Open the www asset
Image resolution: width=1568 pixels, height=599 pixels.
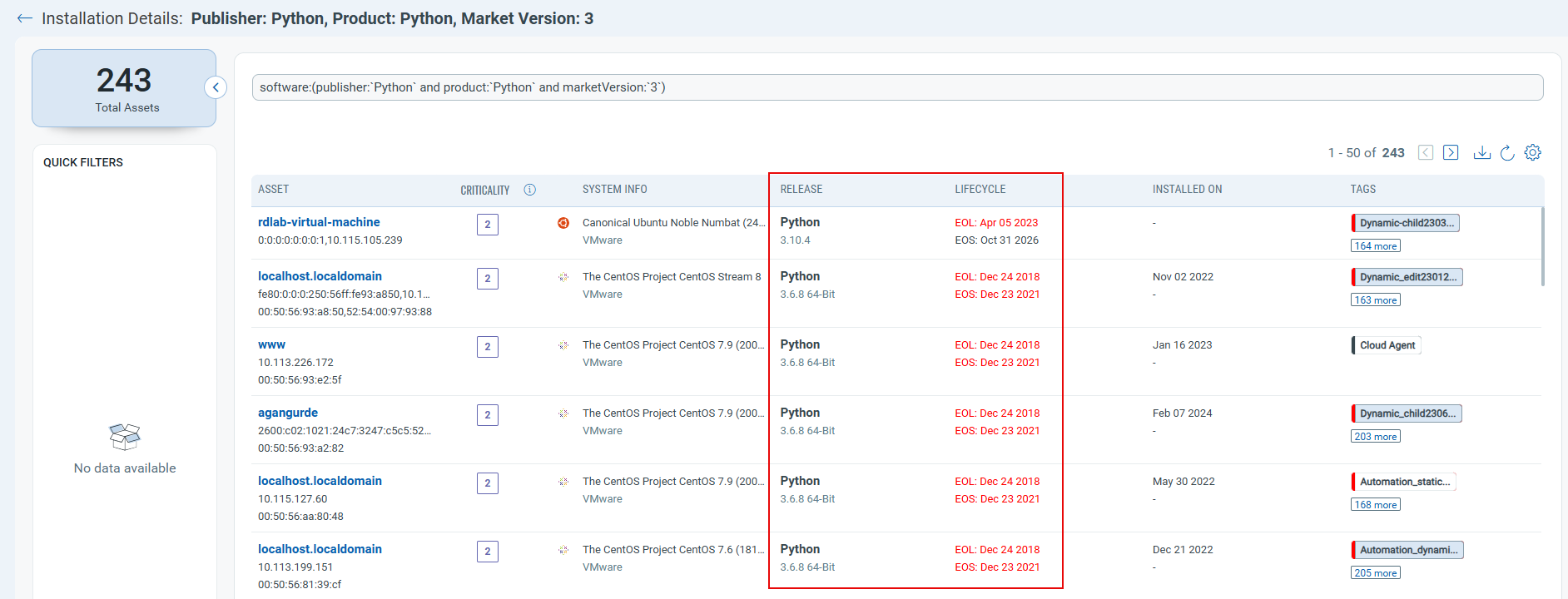pyautogui.click(x=271, y=344)
